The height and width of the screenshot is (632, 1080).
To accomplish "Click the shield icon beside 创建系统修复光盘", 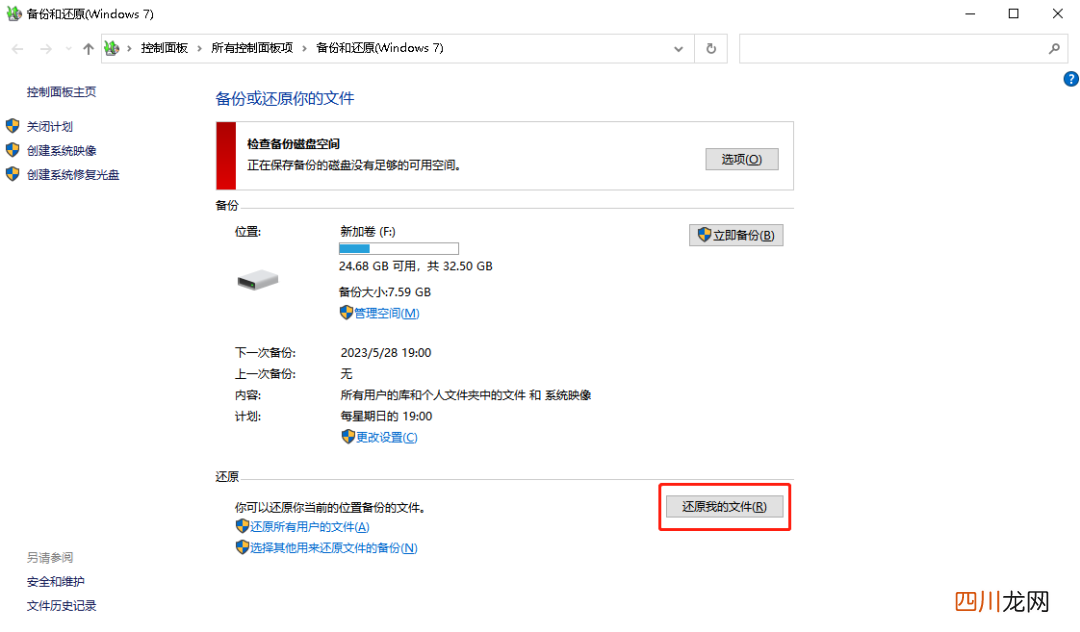I will pyautogui.click(x=12, y=174).
